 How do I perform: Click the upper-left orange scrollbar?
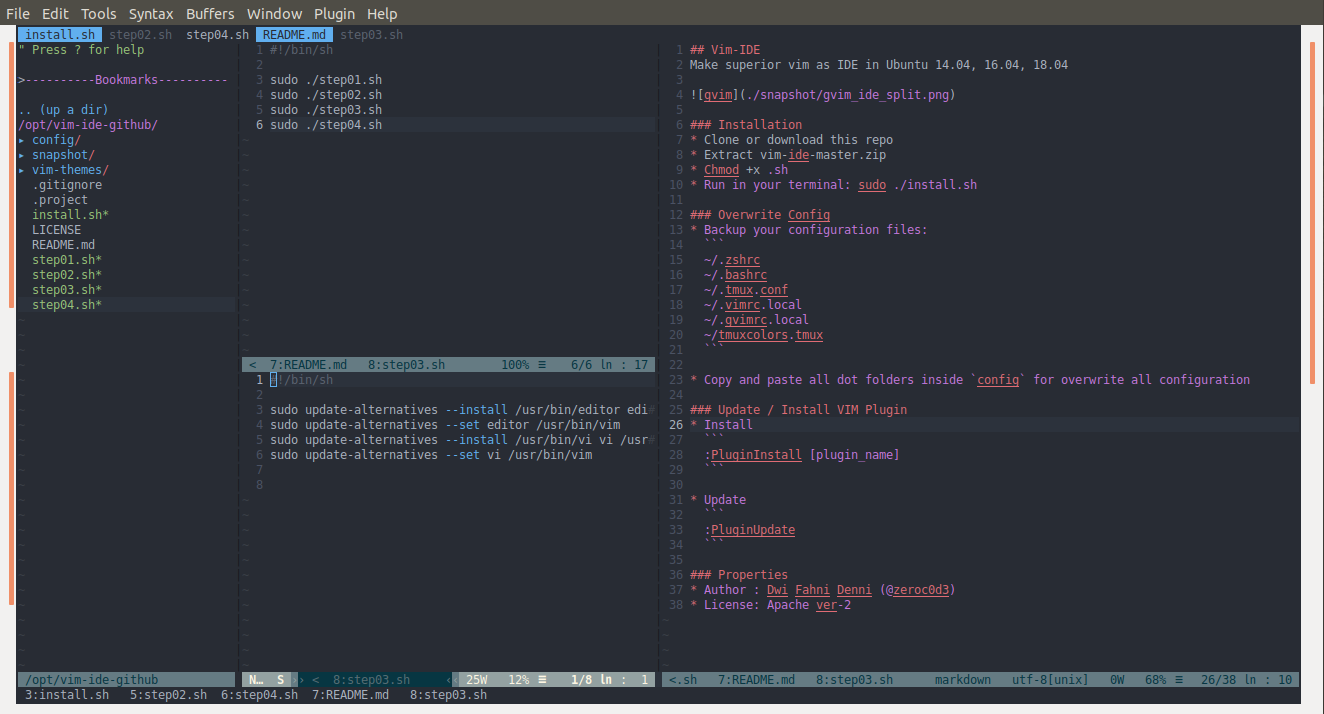pos(11,175)
